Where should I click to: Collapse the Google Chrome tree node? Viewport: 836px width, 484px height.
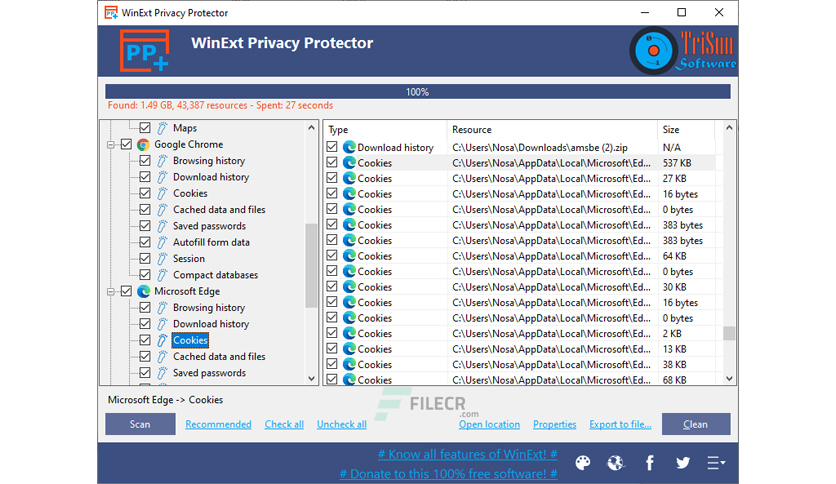pos(110,145)
